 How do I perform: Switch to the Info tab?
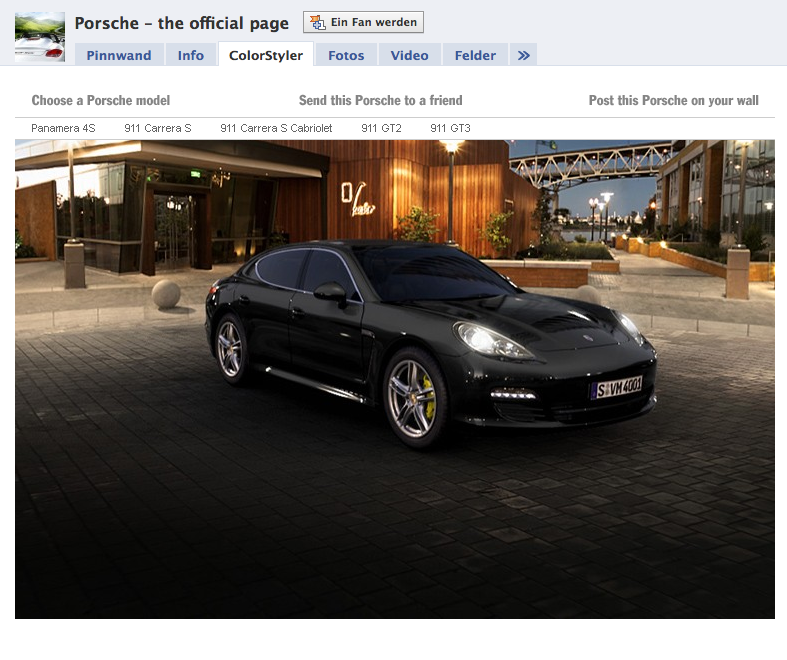point(190,55)
